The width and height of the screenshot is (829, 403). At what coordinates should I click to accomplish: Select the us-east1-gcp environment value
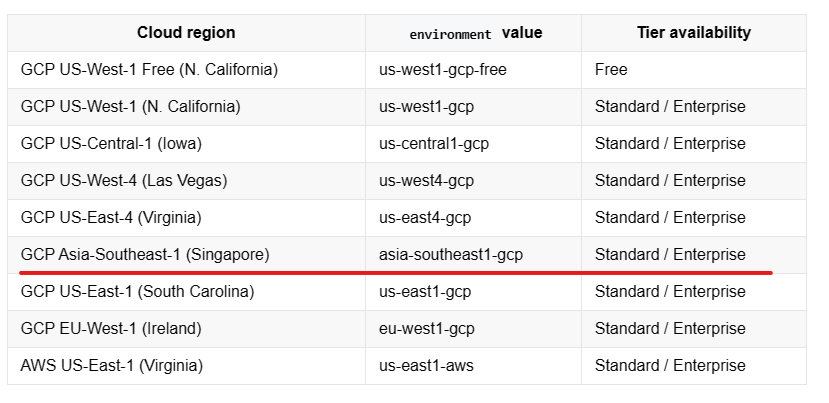tap(425, 292)
